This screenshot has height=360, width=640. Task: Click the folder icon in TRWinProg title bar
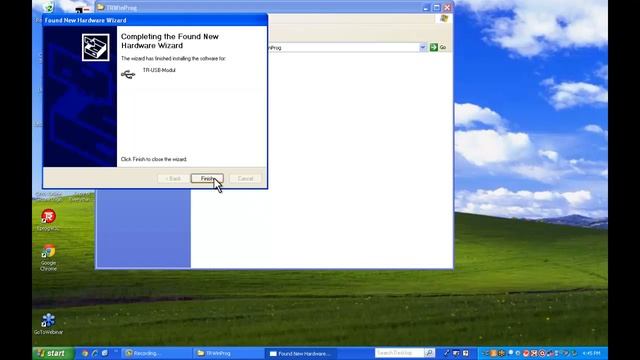100,7
